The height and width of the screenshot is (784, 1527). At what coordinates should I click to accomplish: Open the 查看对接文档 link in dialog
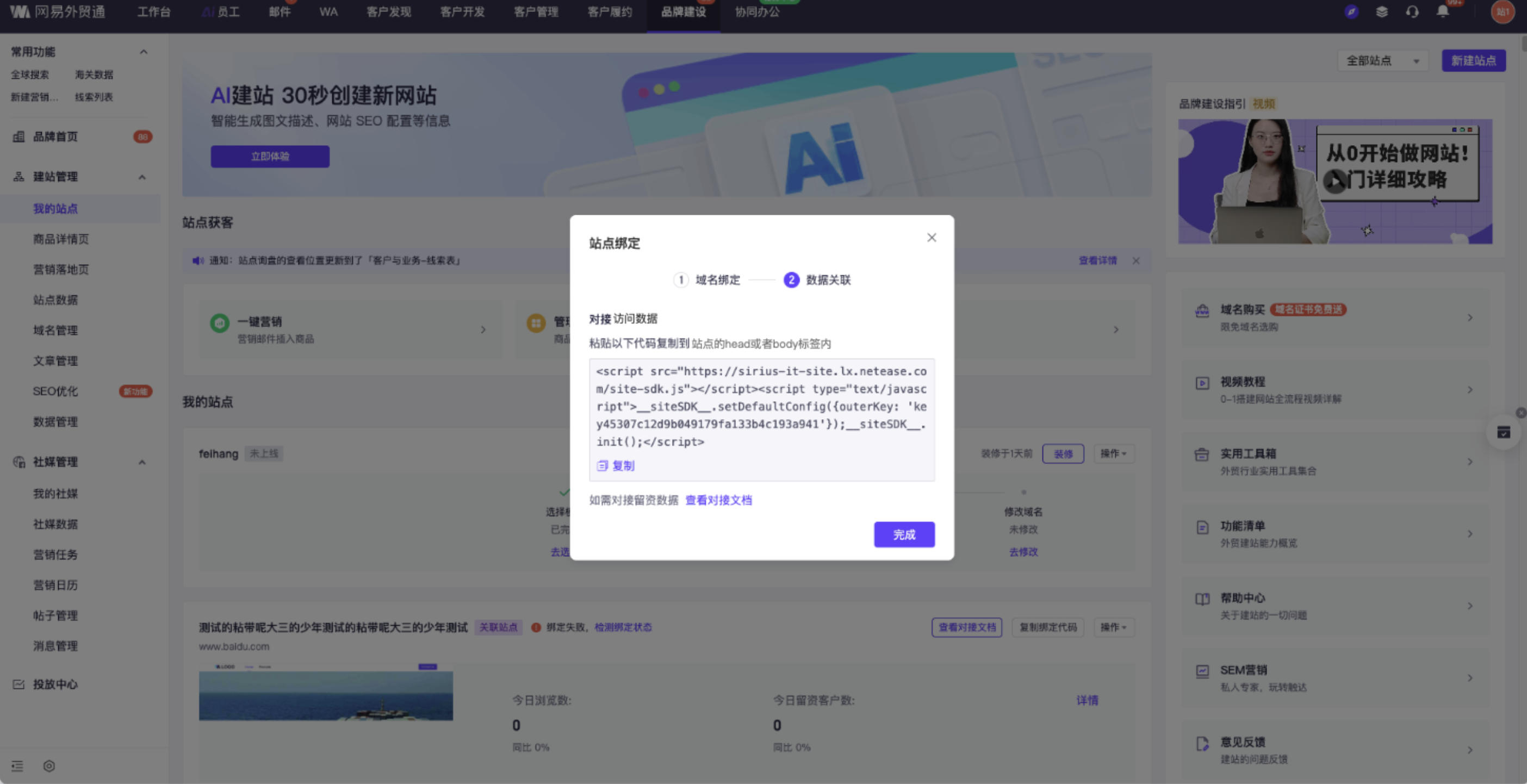pos(718,500)
